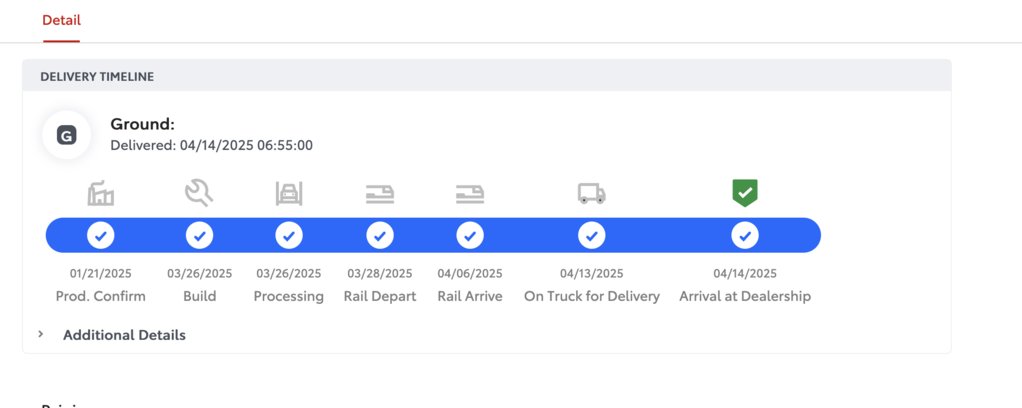Click the Processing step checkmark circle

click(x=289, y=235)
